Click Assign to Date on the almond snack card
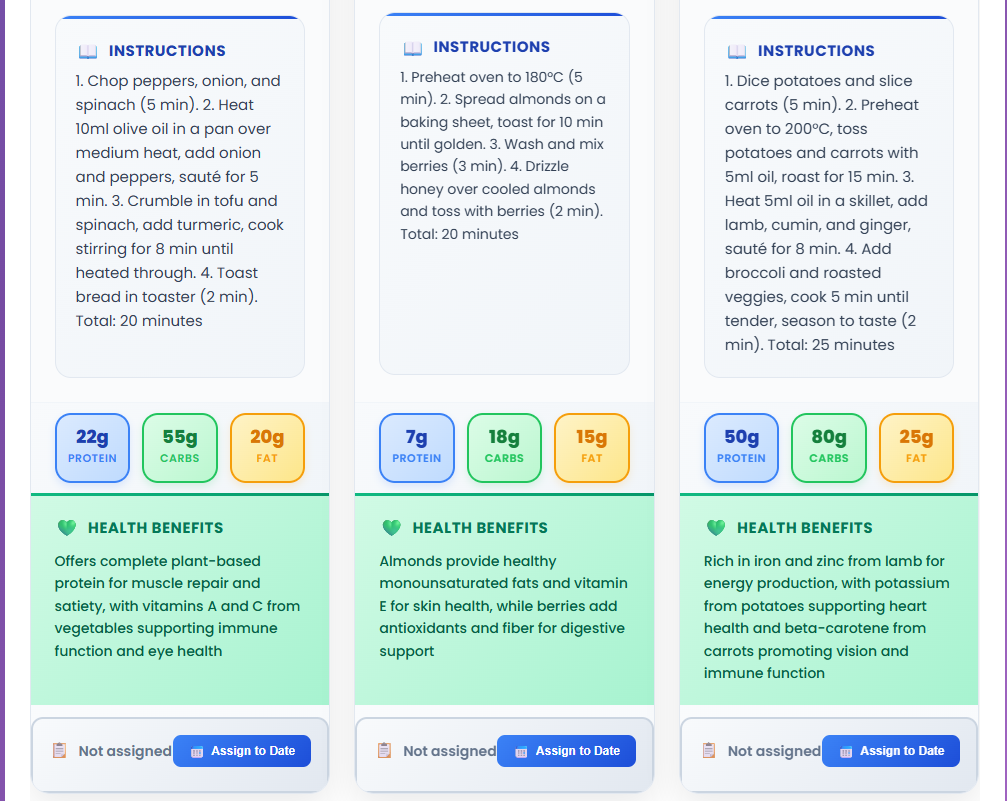The height and width of the screenshot is (801, 1007). point(566,750)
